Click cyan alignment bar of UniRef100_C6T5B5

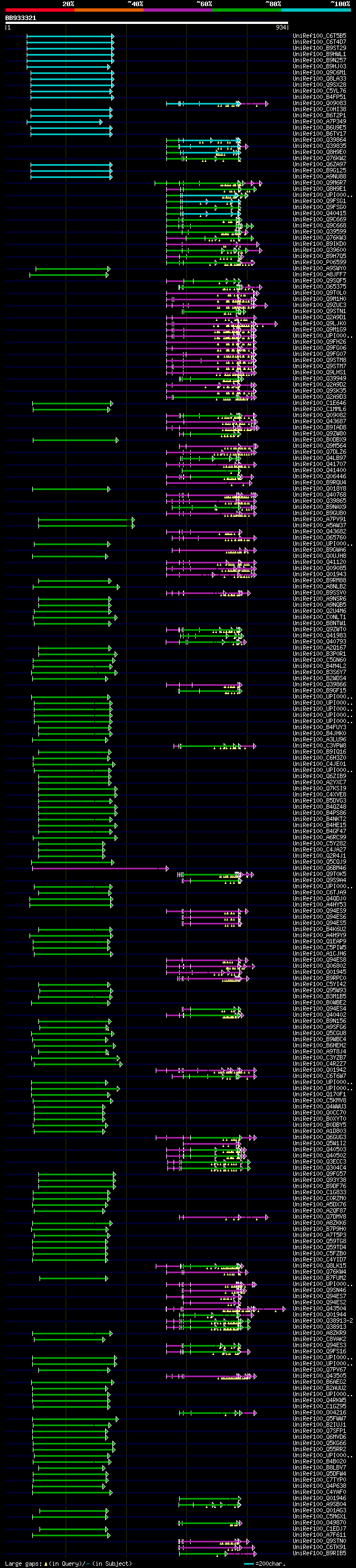(x=70, y=36)
